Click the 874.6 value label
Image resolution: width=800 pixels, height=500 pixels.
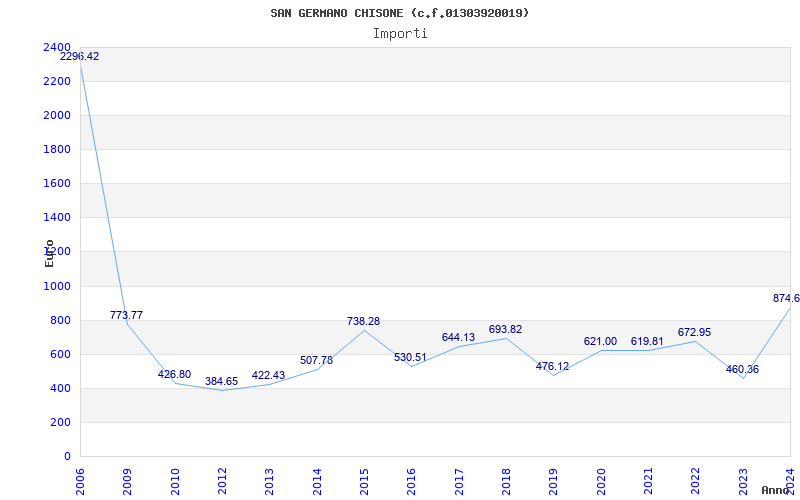coord(786,298)
